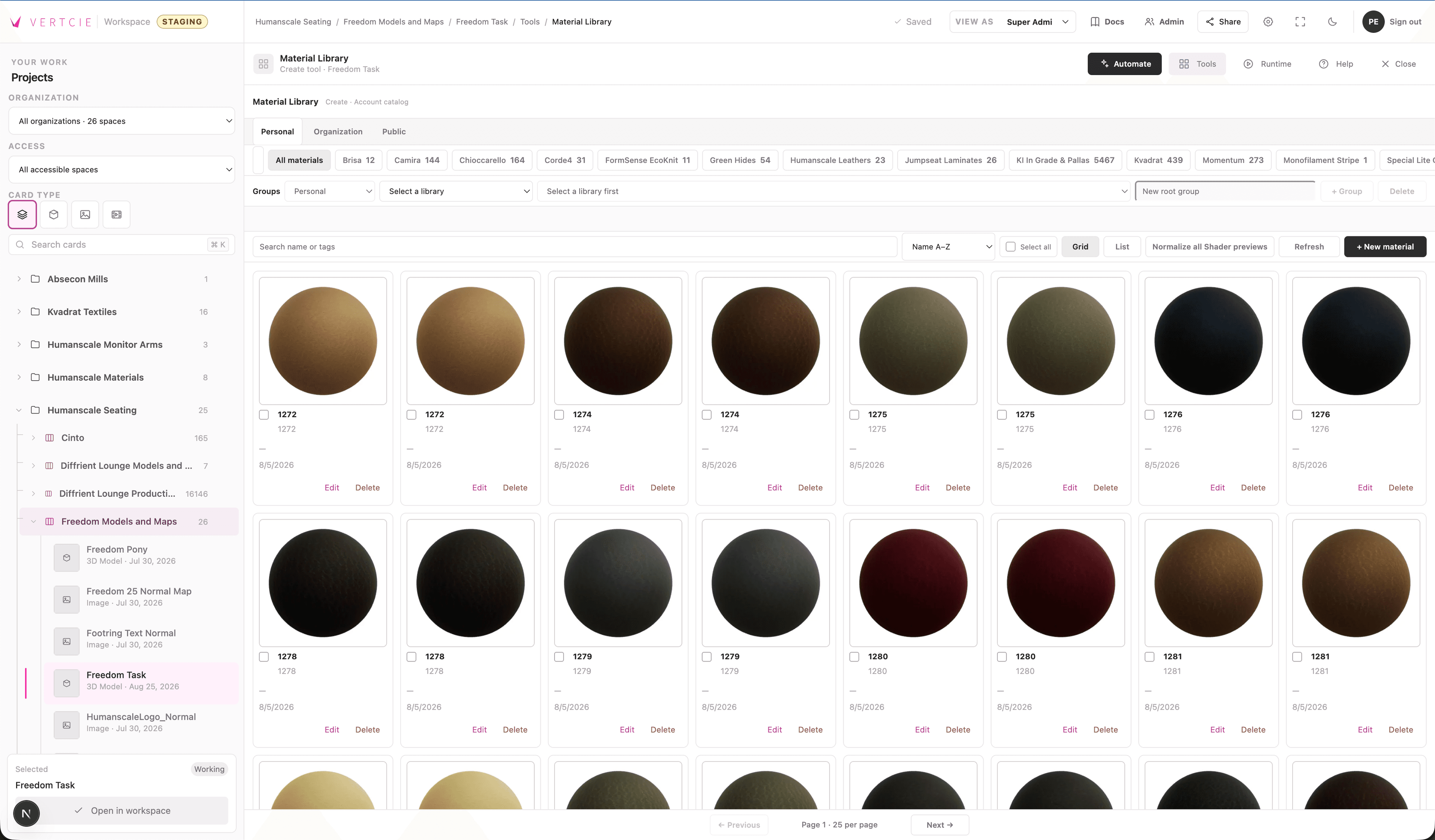1435x840 pixels.
Task: Close the Material Library tool
Action: click(x=1398, y=64)
